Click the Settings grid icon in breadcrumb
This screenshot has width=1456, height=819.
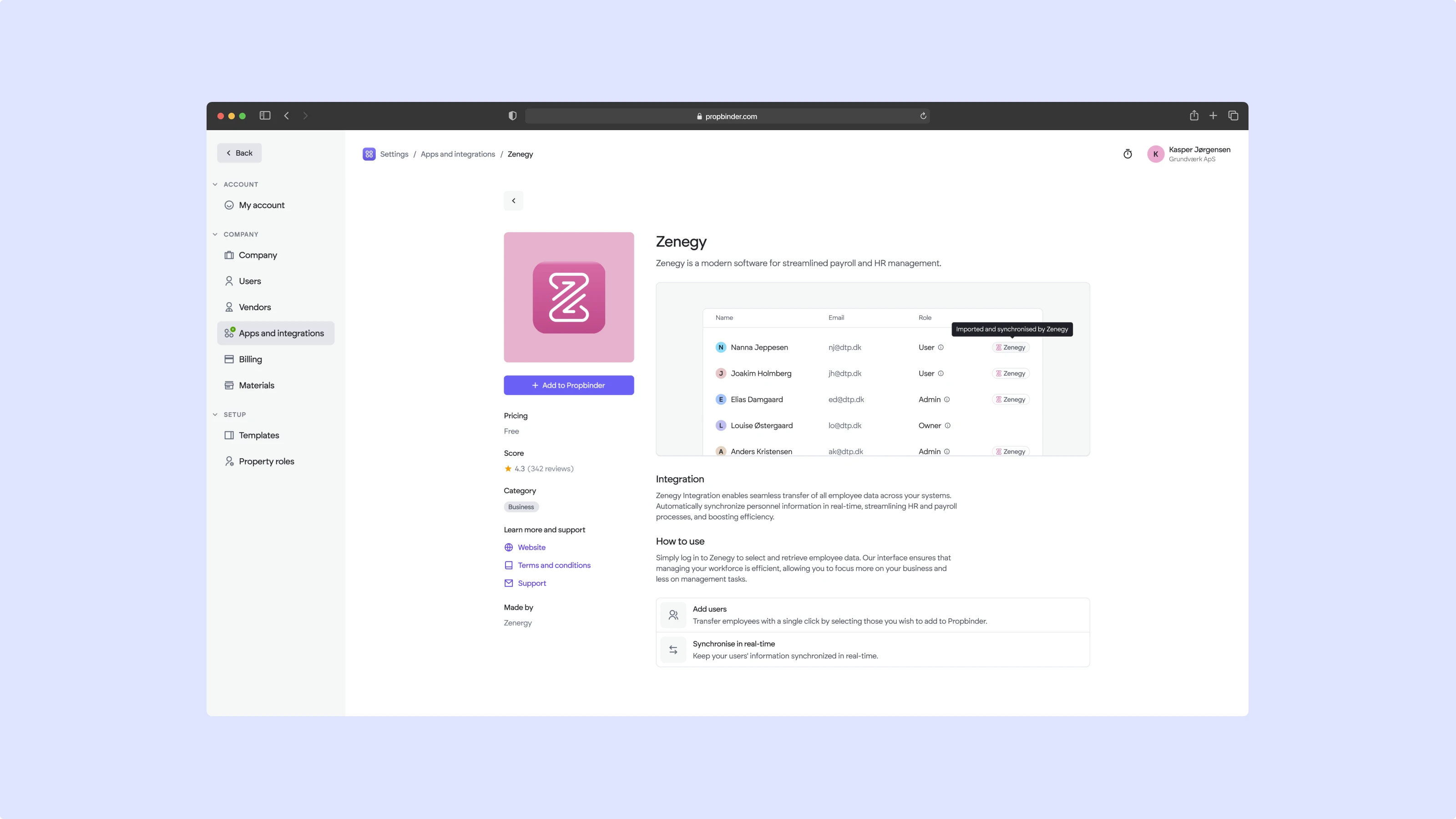[369, 154]
